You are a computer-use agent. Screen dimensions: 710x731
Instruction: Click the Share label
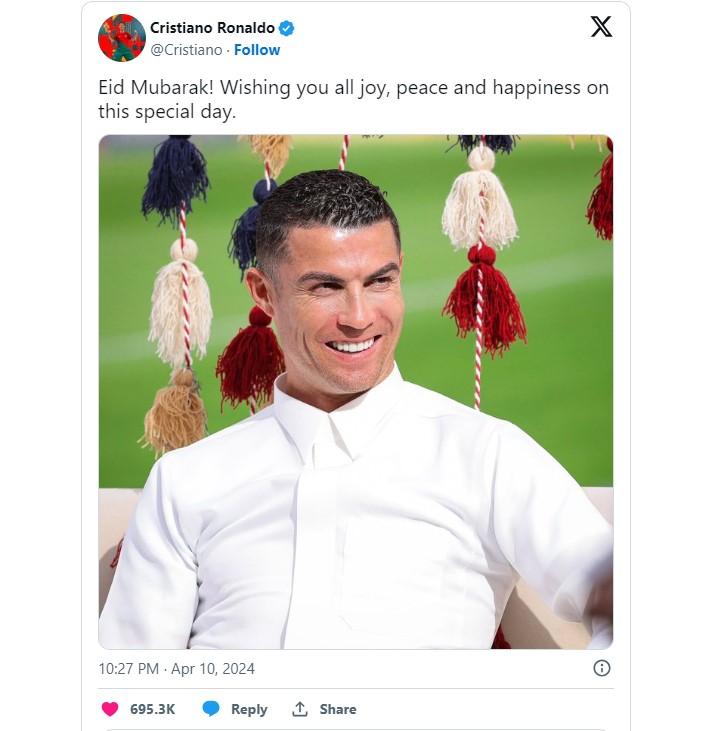point(338,709)
